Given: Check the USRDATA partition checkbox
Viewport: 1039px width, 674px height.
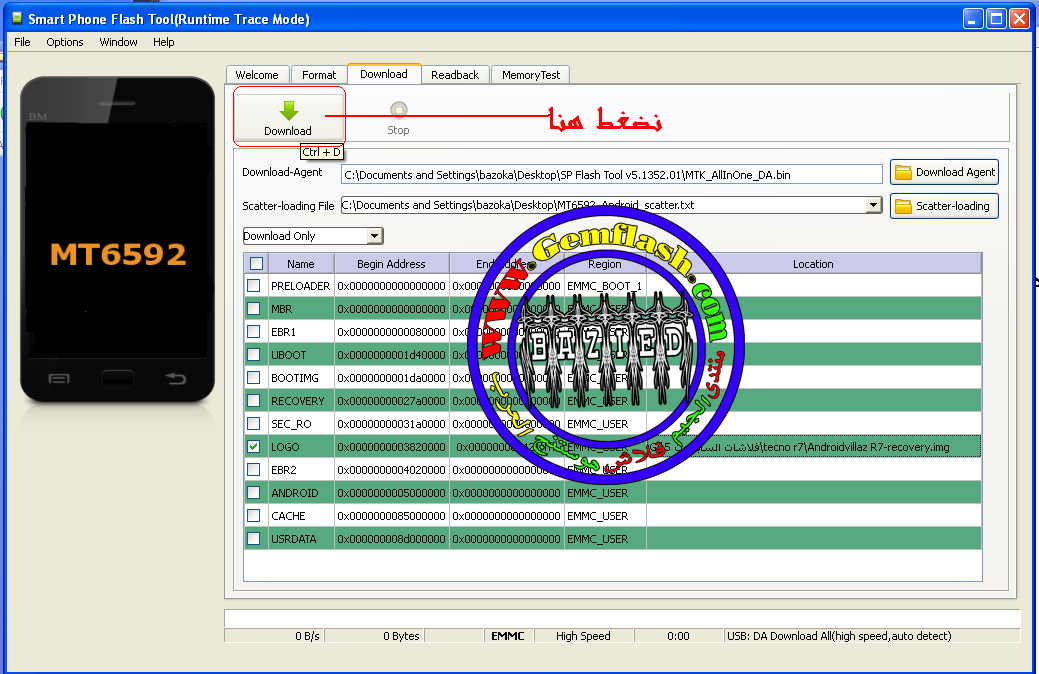Looking at the screenshot, I should point(253,539).
